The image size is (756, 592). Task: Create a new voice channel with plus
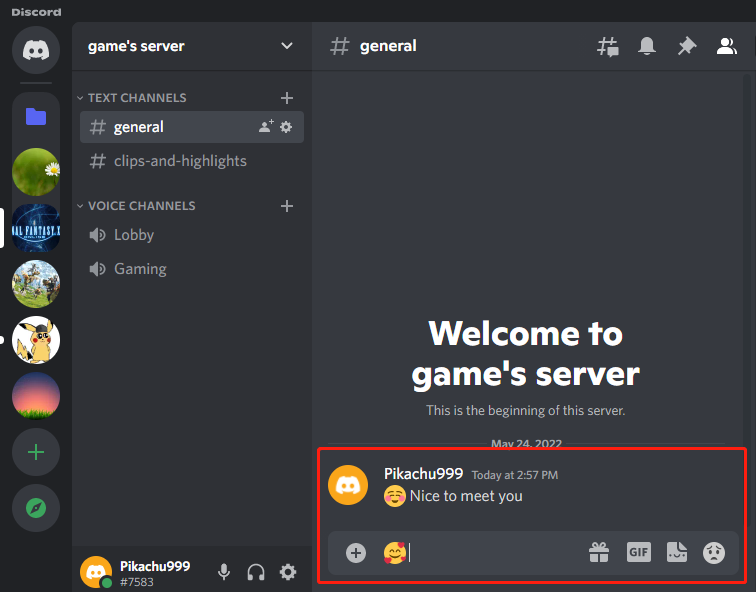tap(287, 206)
